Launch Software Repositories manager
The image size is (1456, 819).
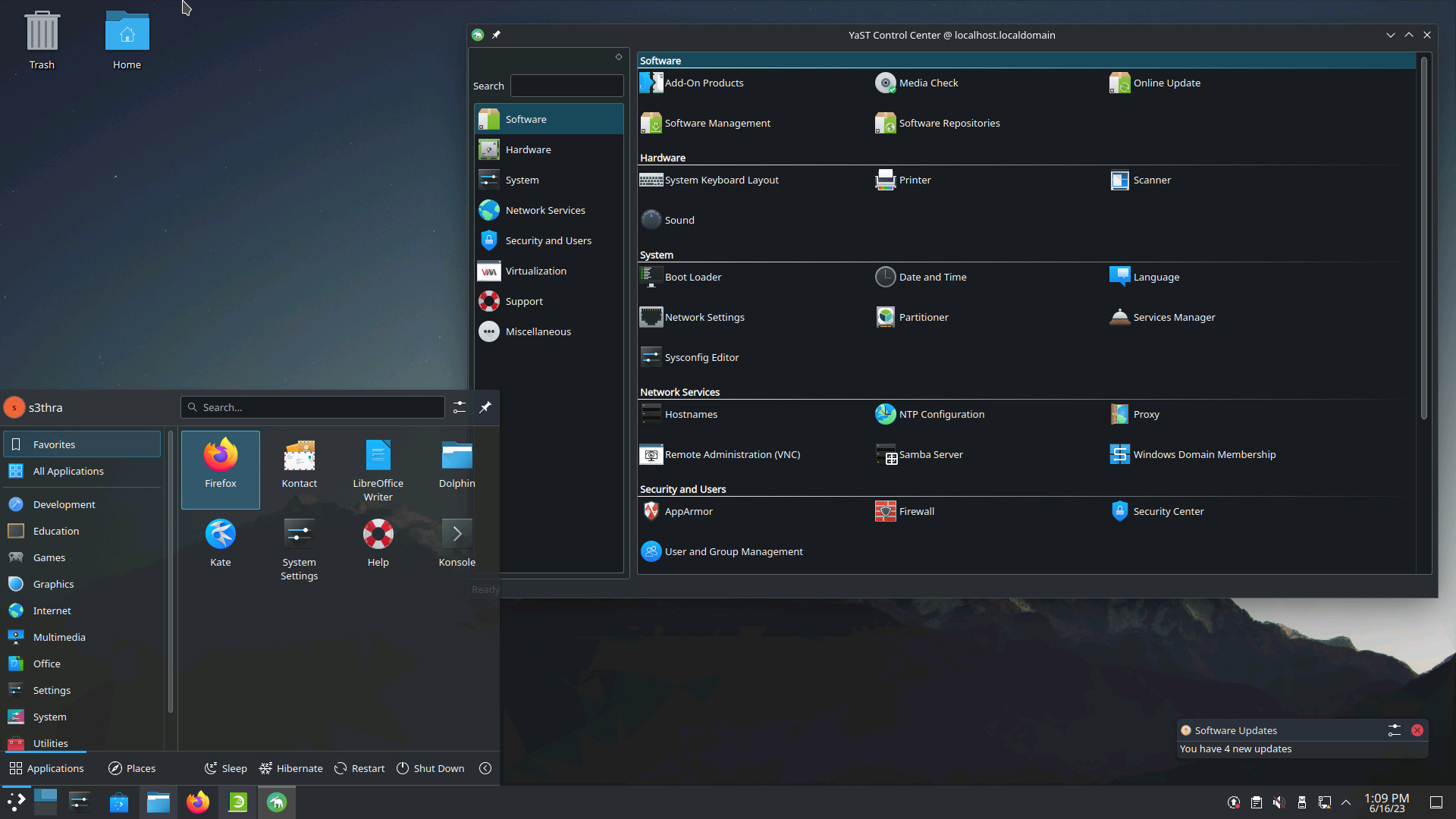coord(948,123)
